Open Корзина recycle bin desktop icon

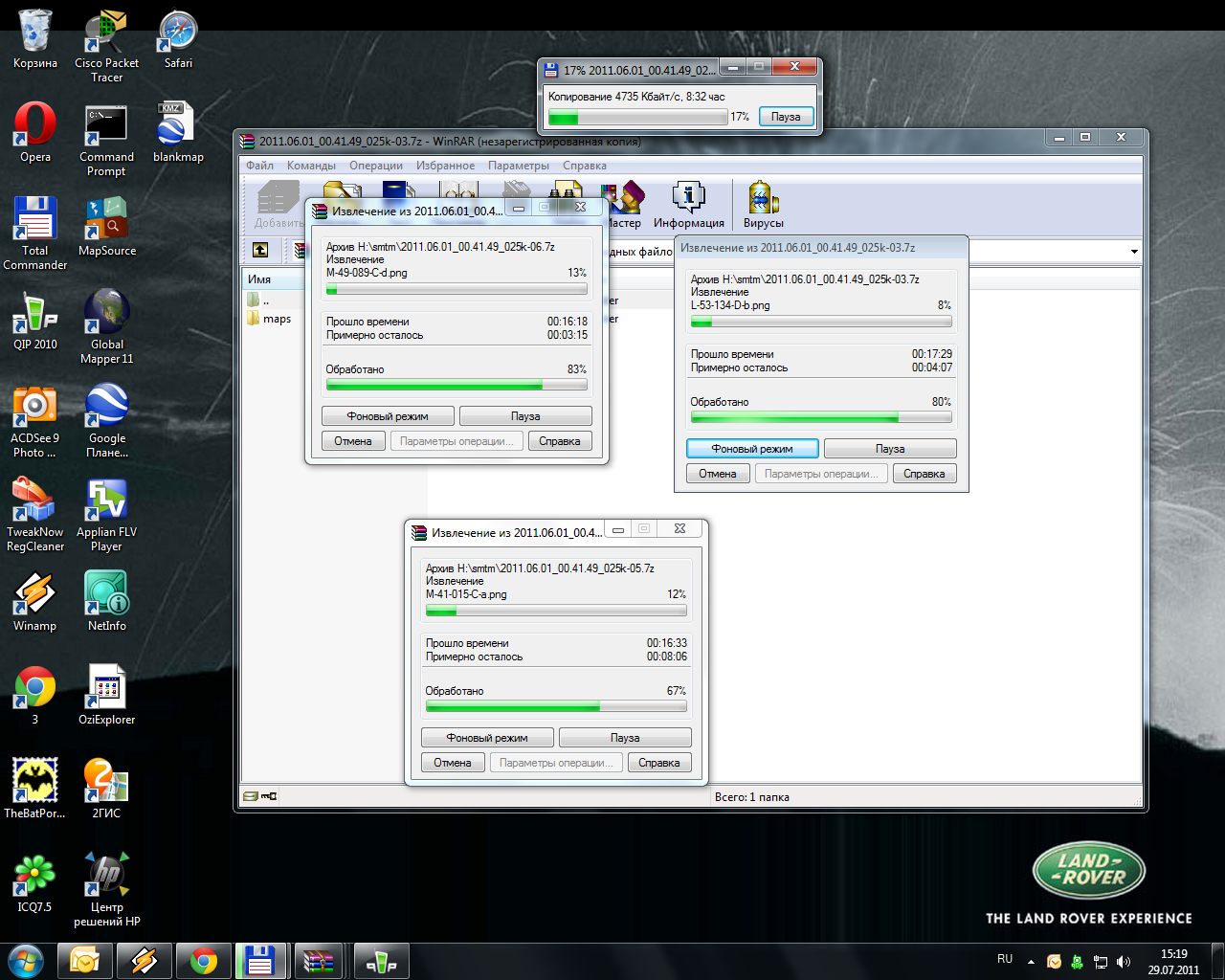click(x=35, y=40)
